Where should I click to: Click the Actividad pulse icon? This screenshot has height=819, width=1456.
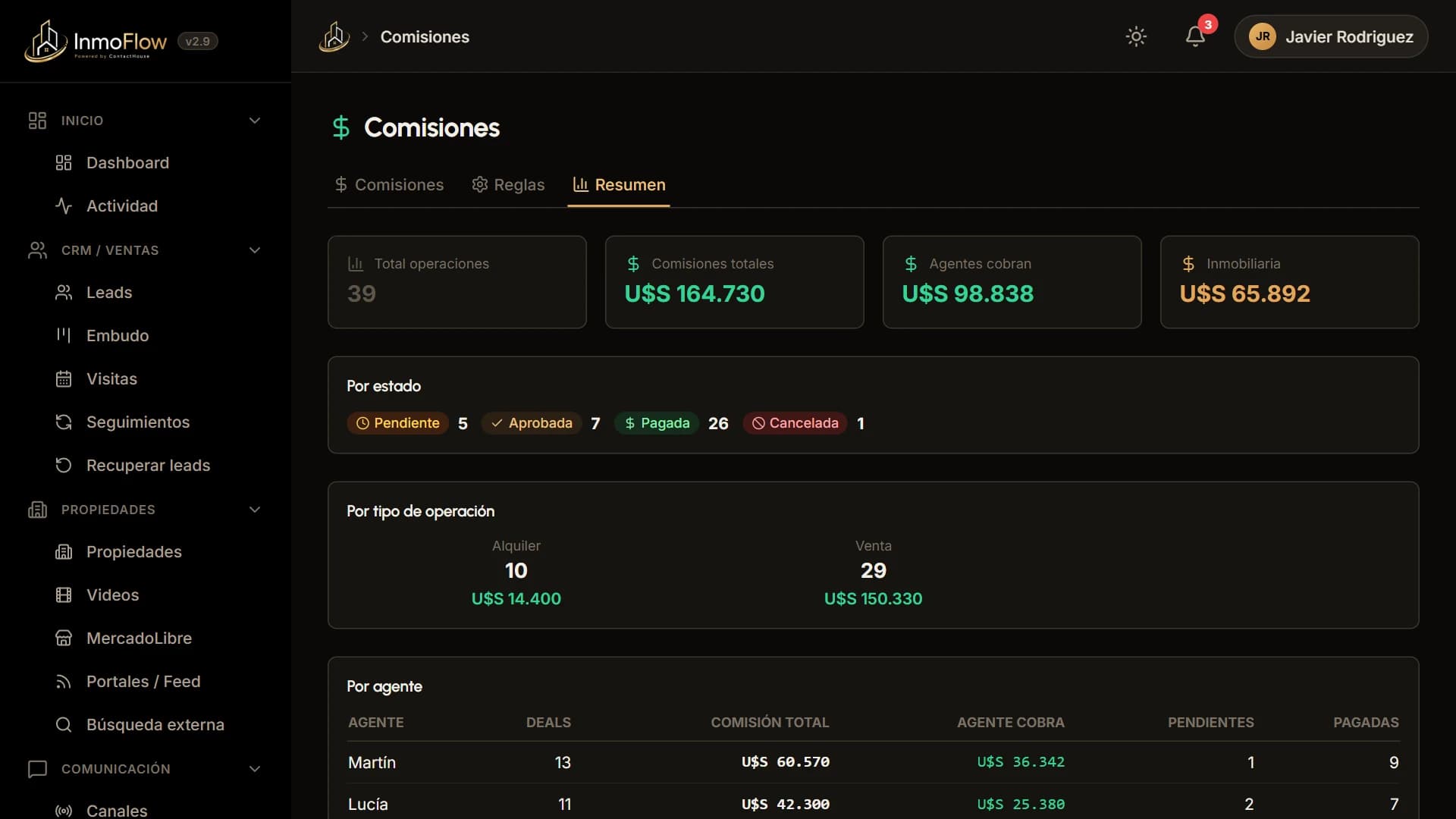pyautogui.click(x=64, y=206)
